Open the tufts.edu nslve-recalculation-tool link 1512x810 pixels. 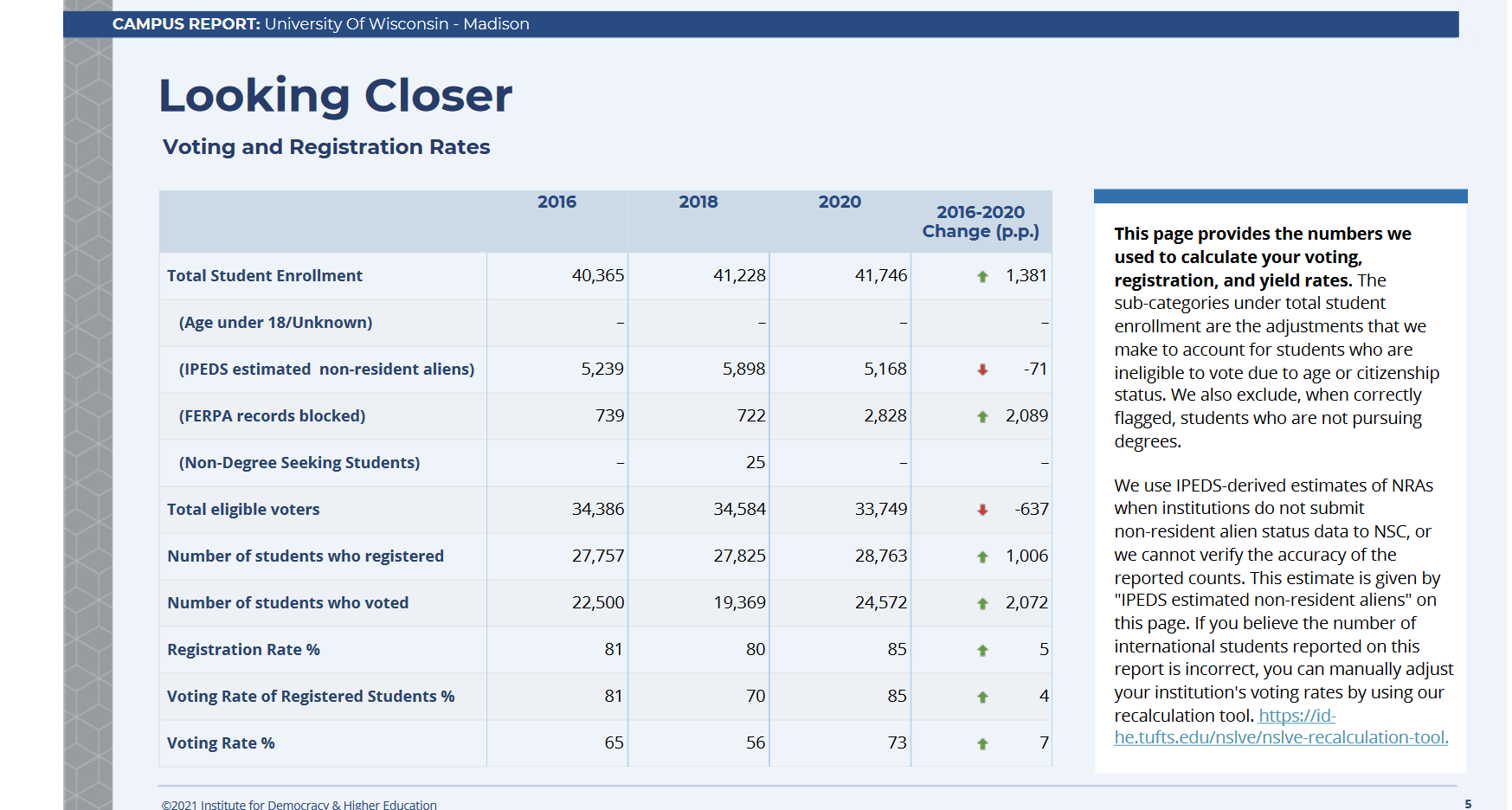pyautogui.click(x=1281, y=727)
